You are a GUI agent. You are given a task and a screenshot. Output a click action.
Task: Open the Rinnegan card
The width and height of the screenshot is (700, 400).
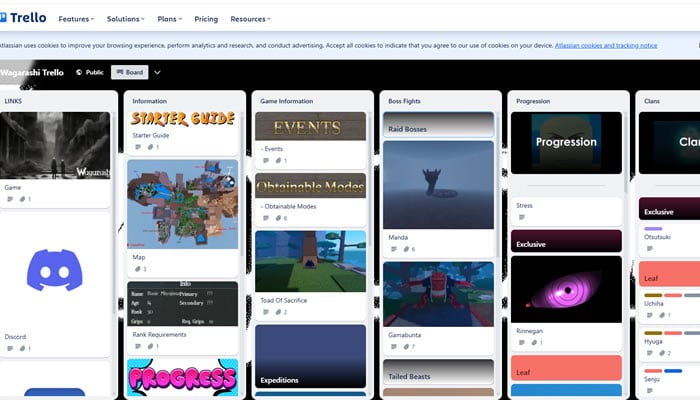click(566, 303)
